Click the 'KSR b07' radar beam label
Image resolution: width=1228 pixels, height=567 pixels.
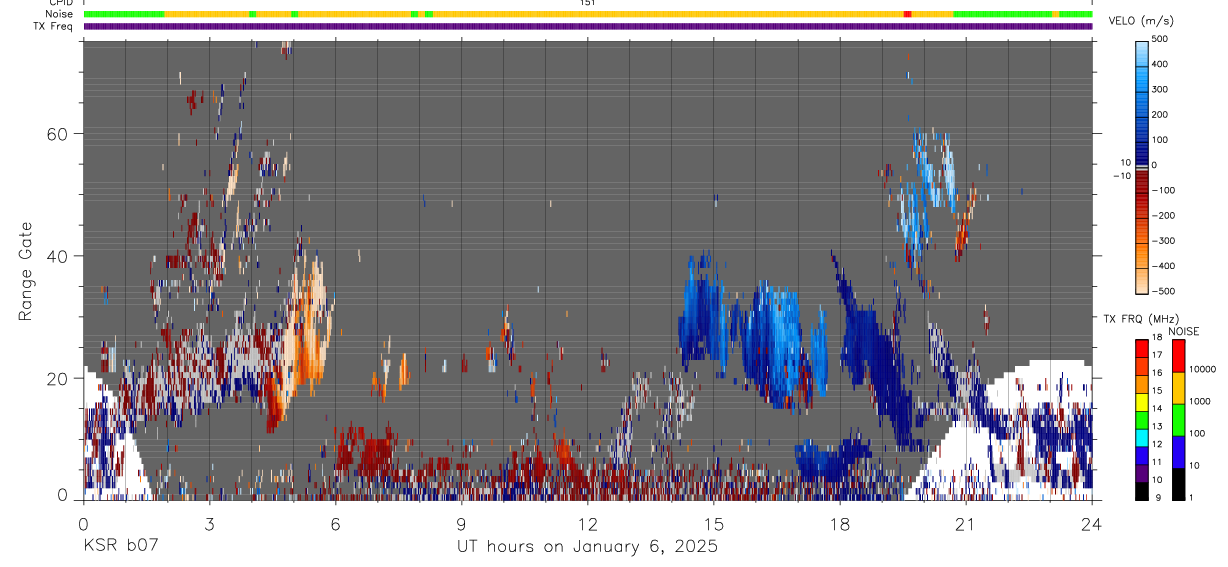tap(120, 546)
